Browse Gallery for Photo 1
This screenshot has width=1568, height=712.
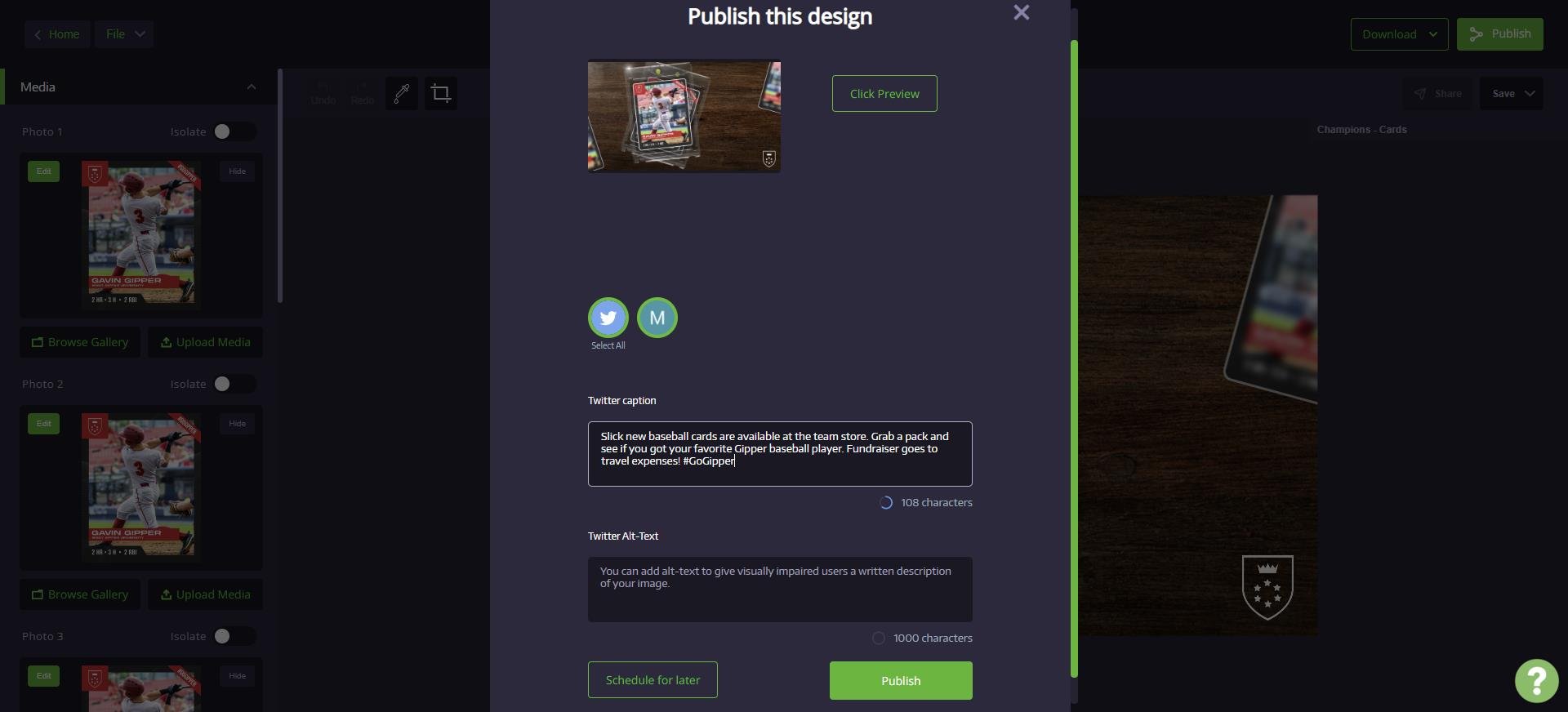point(80,342)
